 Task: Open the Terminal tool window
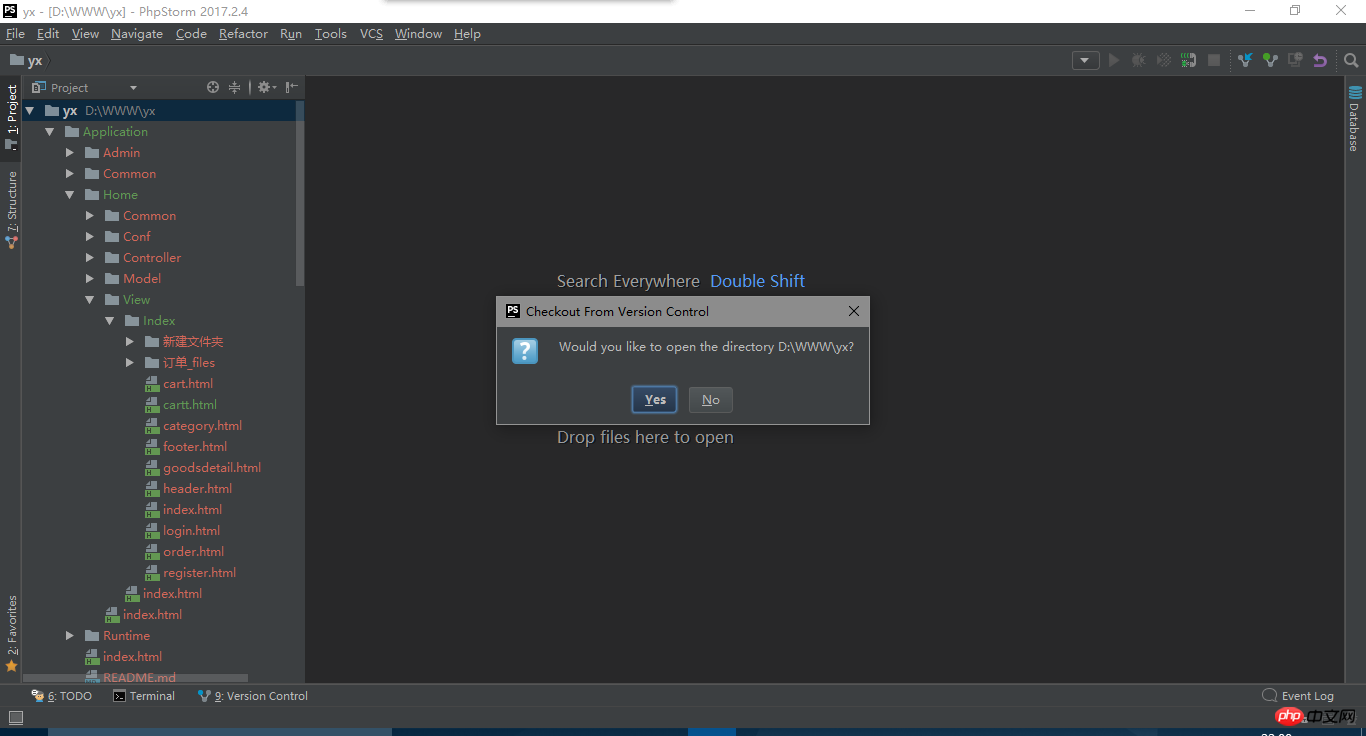(144, 696)
